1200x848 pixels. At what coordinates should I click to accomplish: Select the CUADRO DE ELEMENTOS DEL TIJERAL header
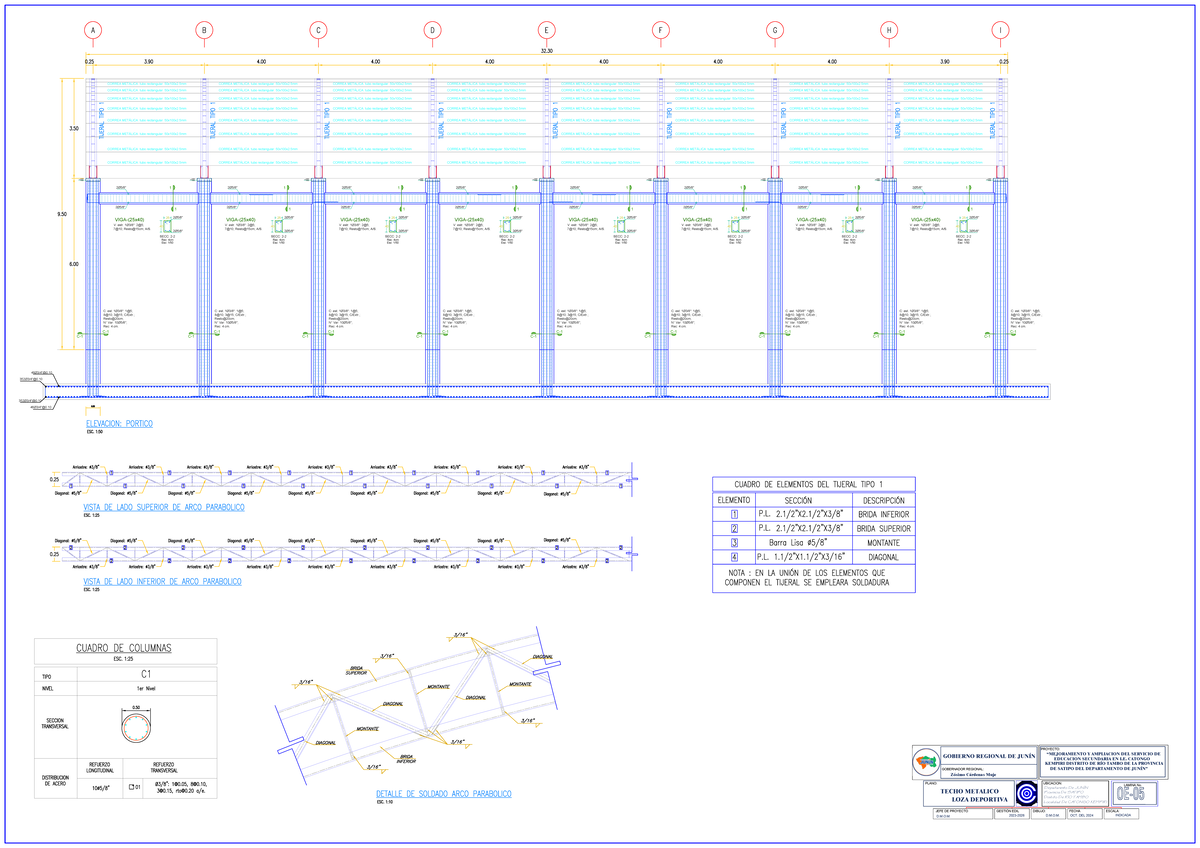[x=808, y=483]
